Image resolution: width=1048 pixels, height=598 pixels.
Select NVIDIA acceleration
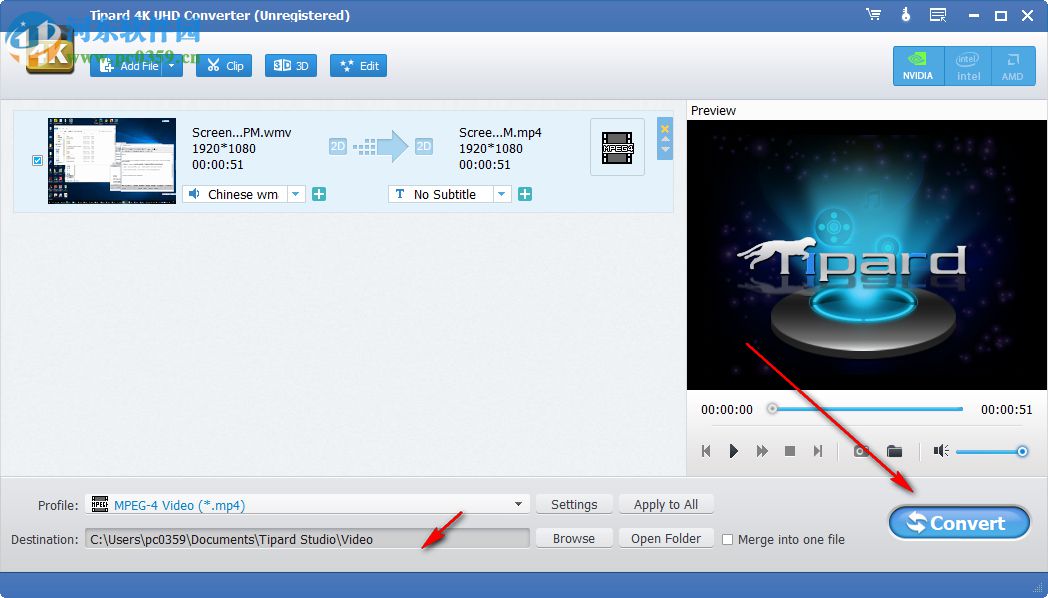tap(917, 65)
